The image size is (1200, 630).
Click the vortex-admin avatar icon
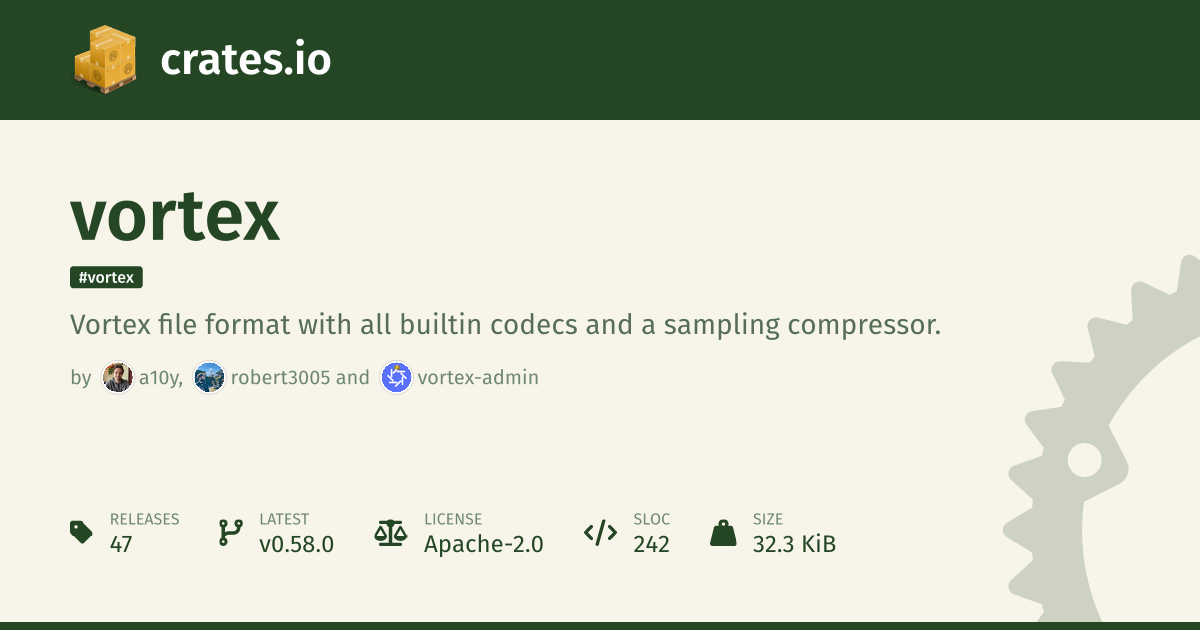396,378
